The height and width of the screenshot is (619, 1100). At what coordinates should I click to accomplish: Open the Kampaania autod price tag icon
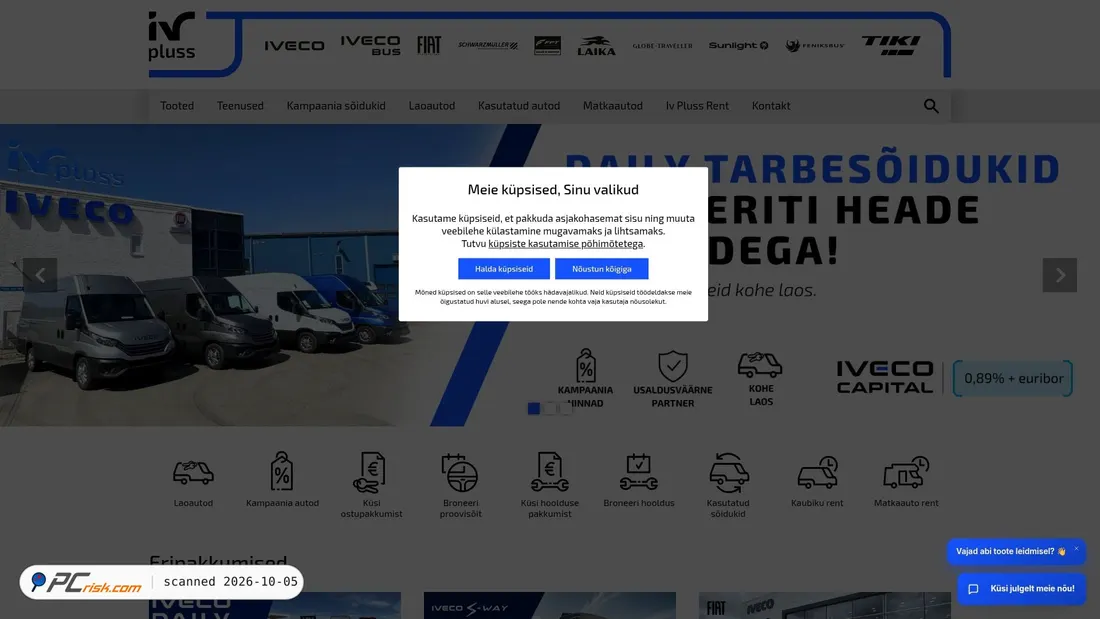282,471
